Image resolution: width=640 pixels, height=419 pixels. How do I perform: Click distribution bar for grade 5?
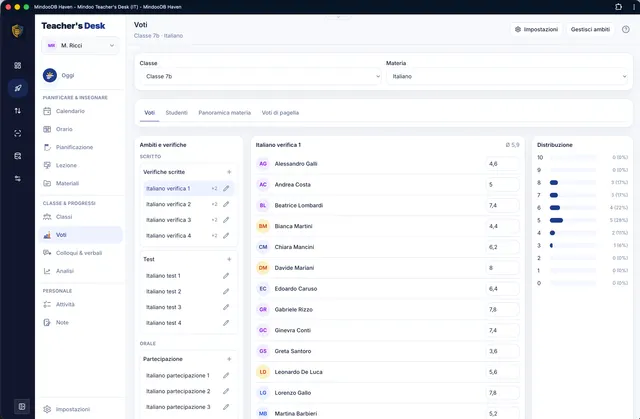(573, 220)
